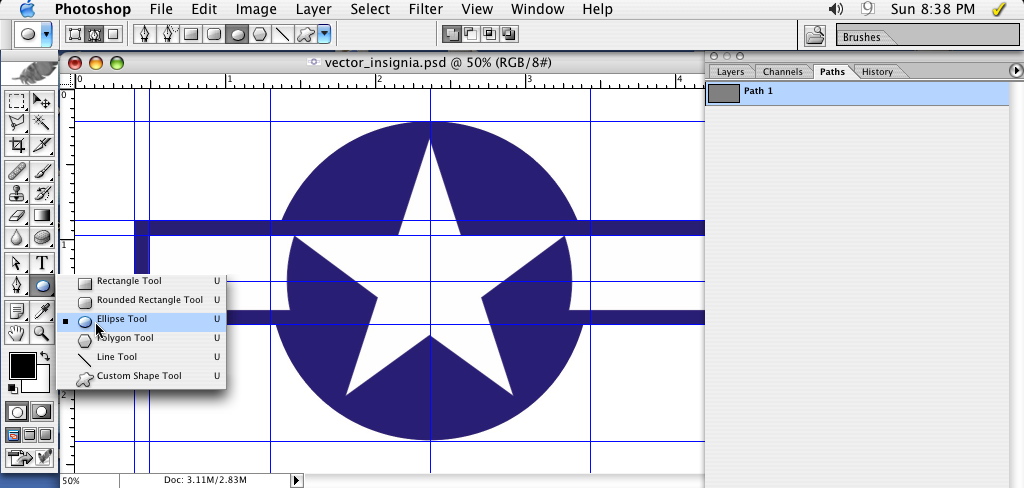Open the Apple menu
This screenshot has height=488, width=1024.
point(27,9)
